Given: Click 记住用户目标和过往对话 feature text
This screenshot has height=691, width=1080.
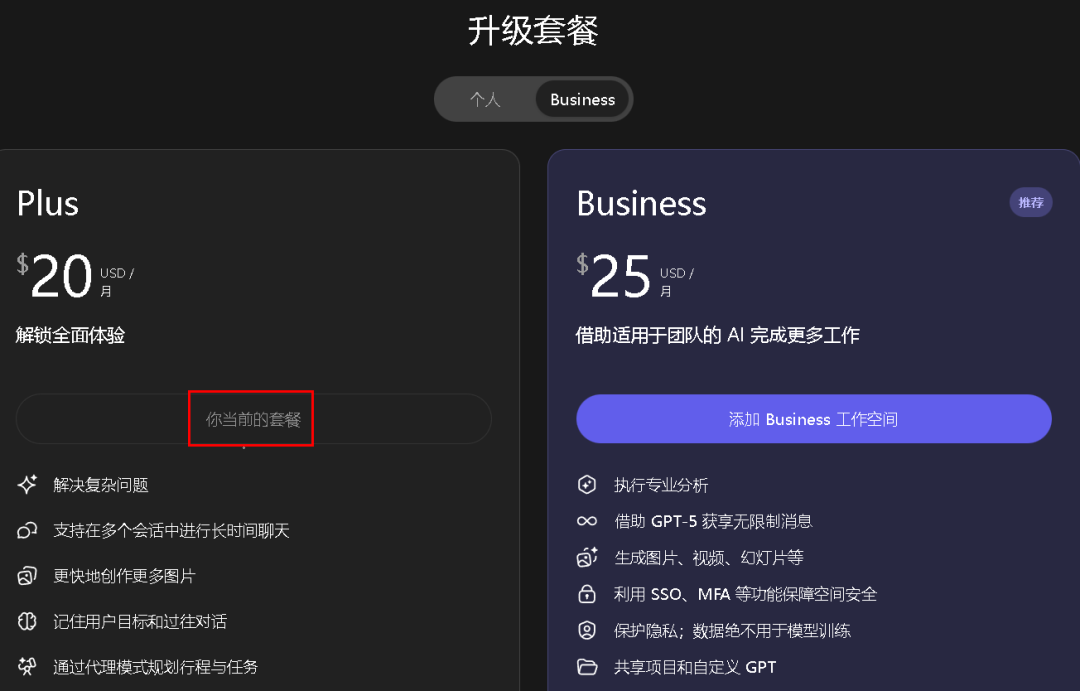Looking at the screenshot, I should pos(140,621).
